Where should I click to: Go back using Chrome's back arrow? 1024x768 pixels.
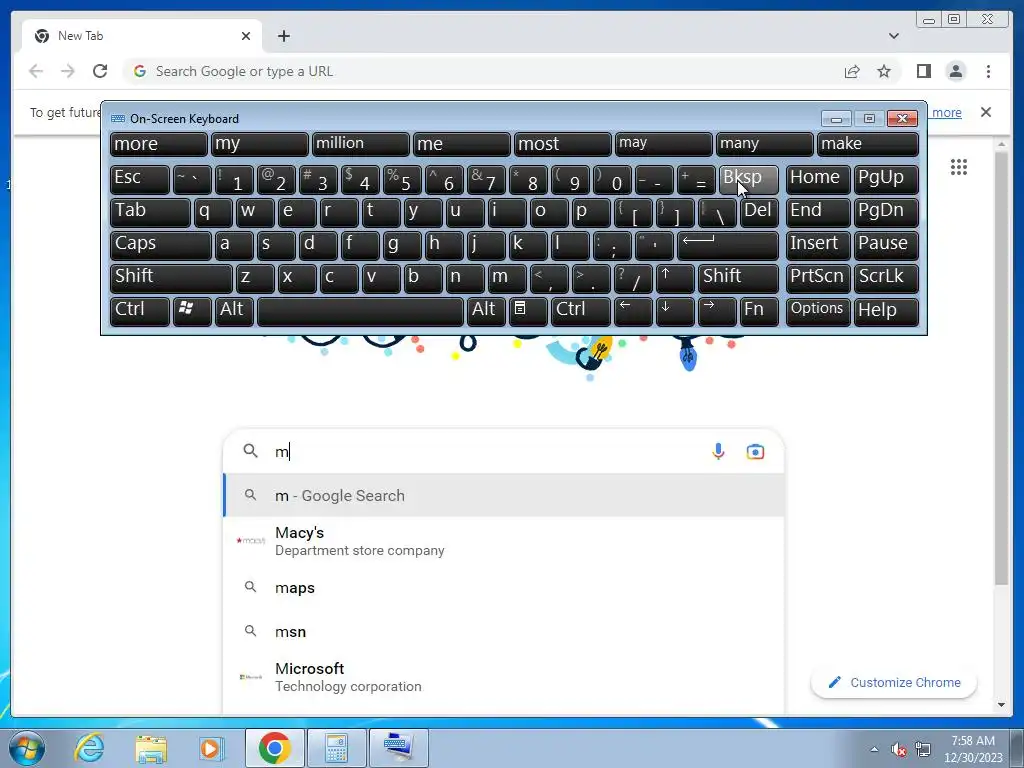pos(36,71)
